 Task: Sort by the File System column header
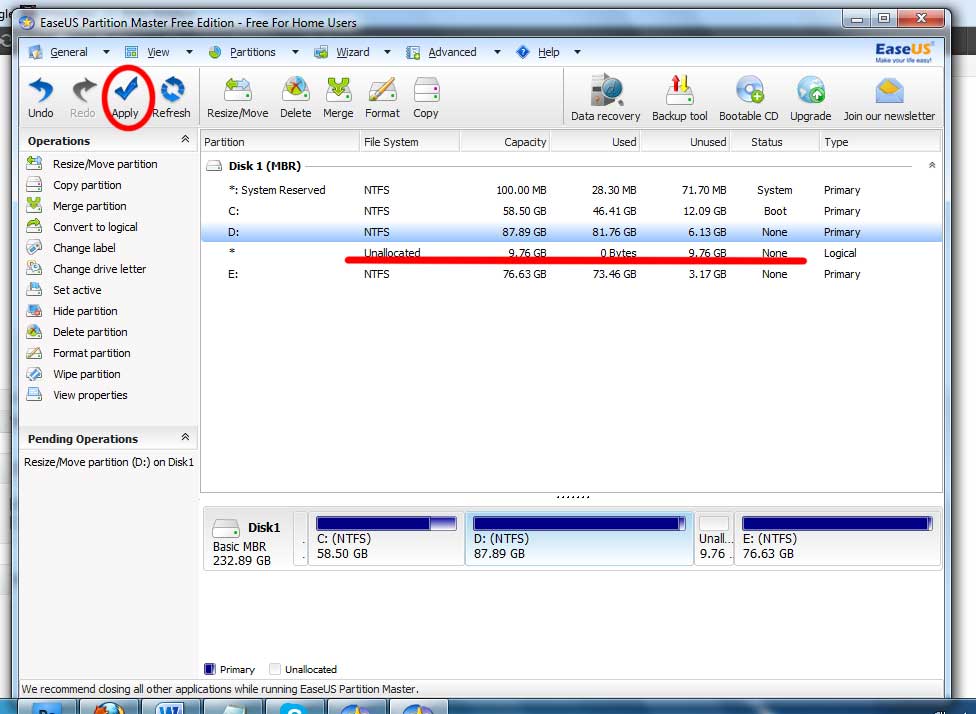pos(410,142)
